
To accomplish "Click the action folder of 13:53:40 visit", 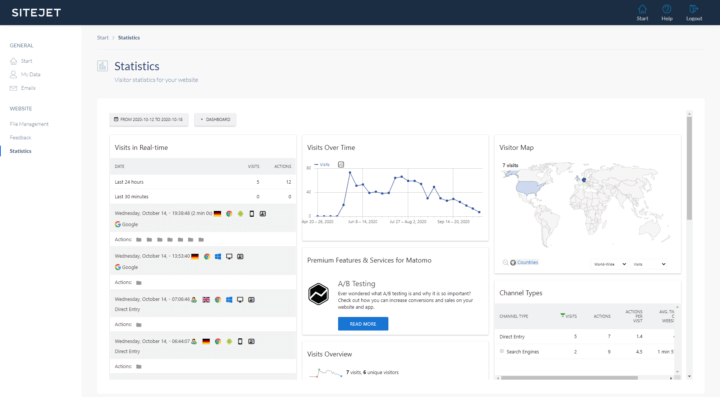I will 139,283.
